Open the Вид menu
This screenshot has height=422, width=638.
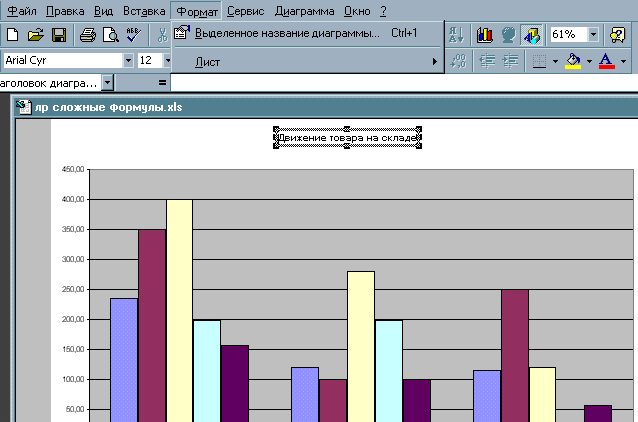tap(103, 11)
